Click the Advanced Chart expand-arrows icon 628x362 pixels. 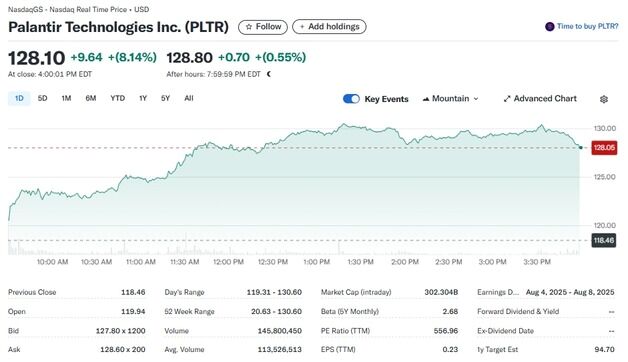pyautogui.click(x=507, y=99)
